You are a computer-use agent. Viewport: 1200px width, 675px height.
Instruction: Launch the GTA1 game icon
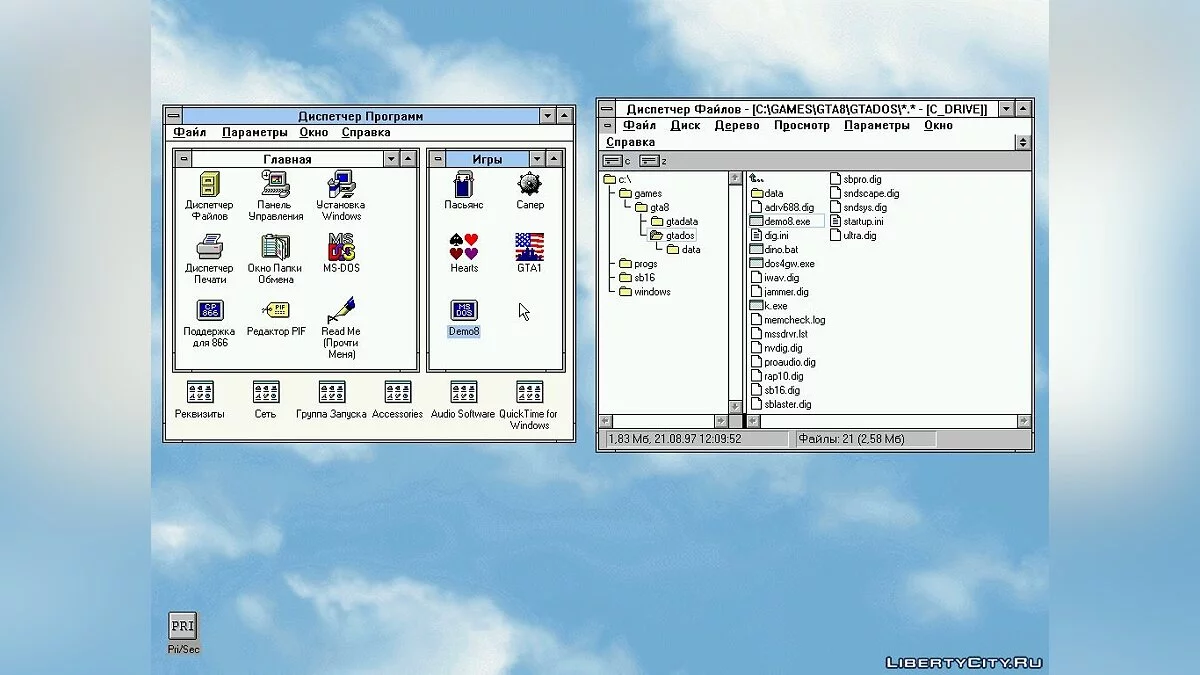529,247
